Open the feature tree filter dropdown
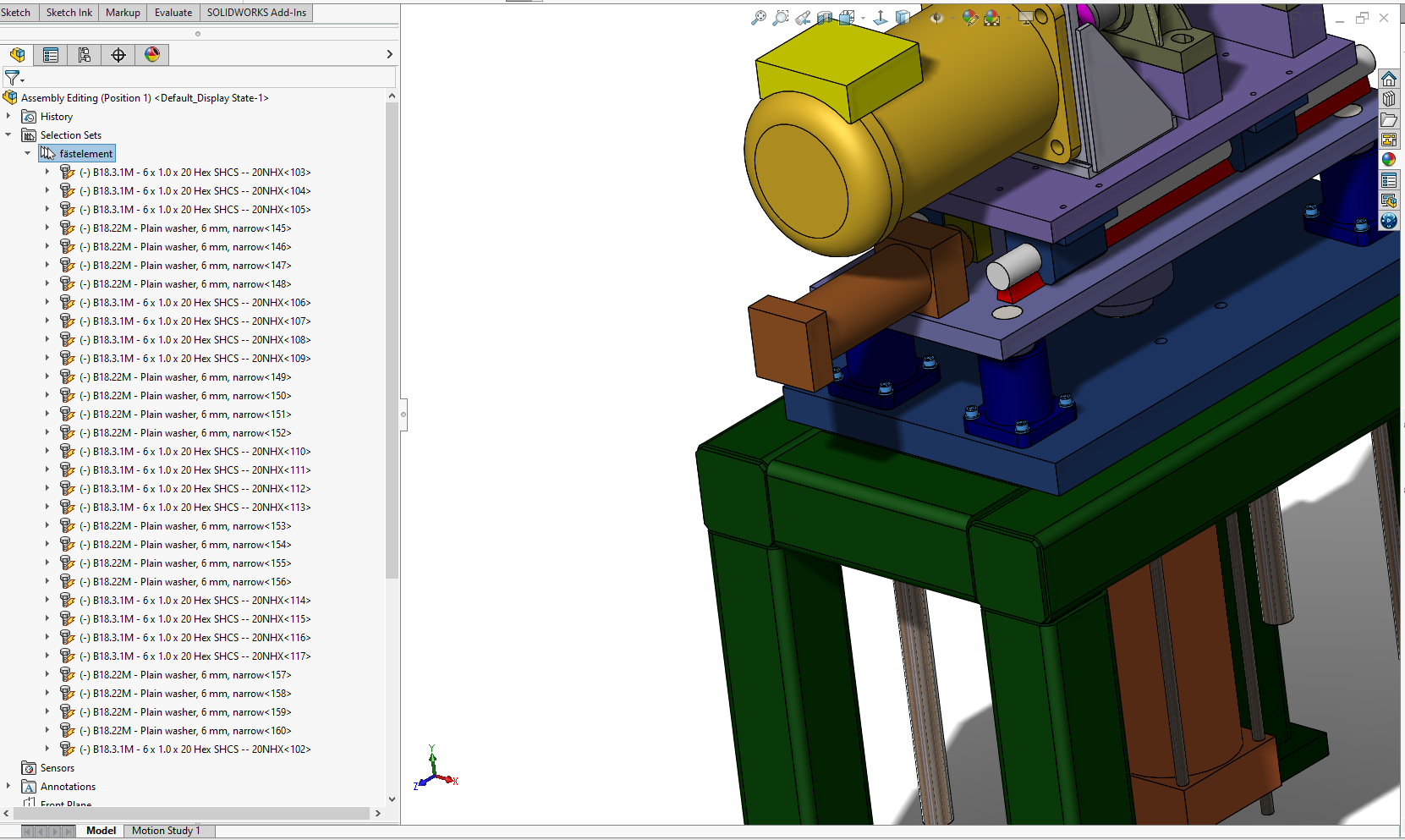The height and width of the screenshot is (840, 1405). click(14, 78)
